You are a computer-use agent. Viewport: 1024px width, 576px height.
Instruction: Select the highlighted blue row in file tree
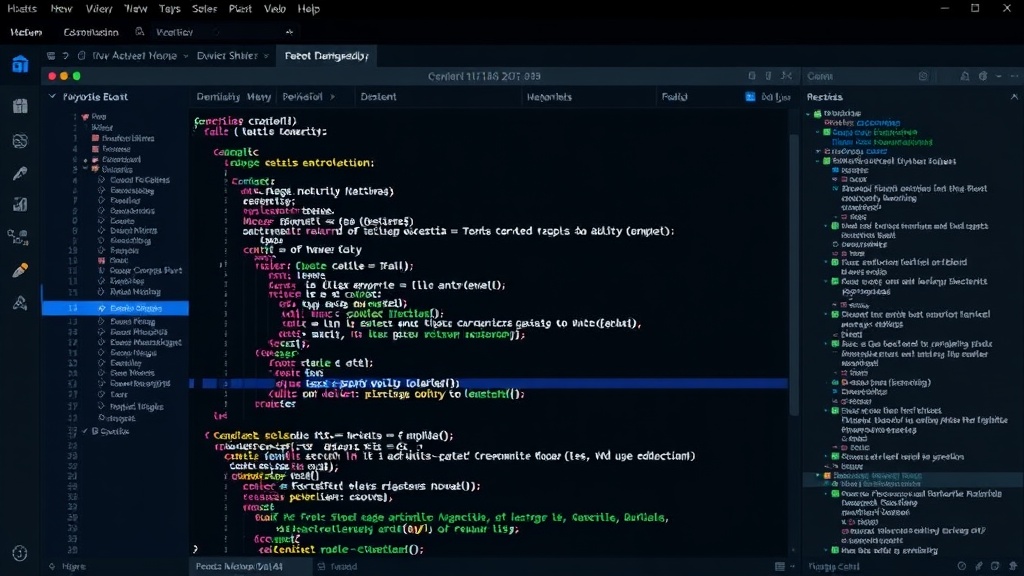point(115,308)
